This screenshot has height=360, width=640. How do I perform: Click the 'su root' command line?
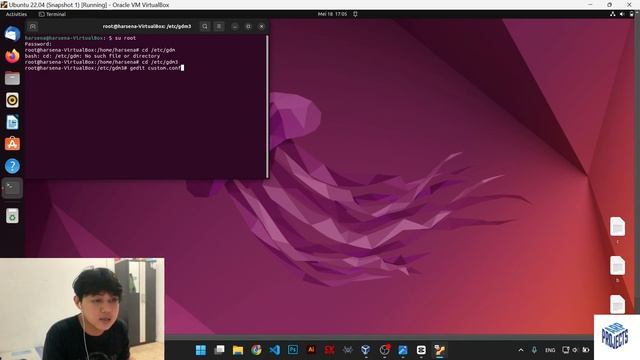[x=80, y=38]
